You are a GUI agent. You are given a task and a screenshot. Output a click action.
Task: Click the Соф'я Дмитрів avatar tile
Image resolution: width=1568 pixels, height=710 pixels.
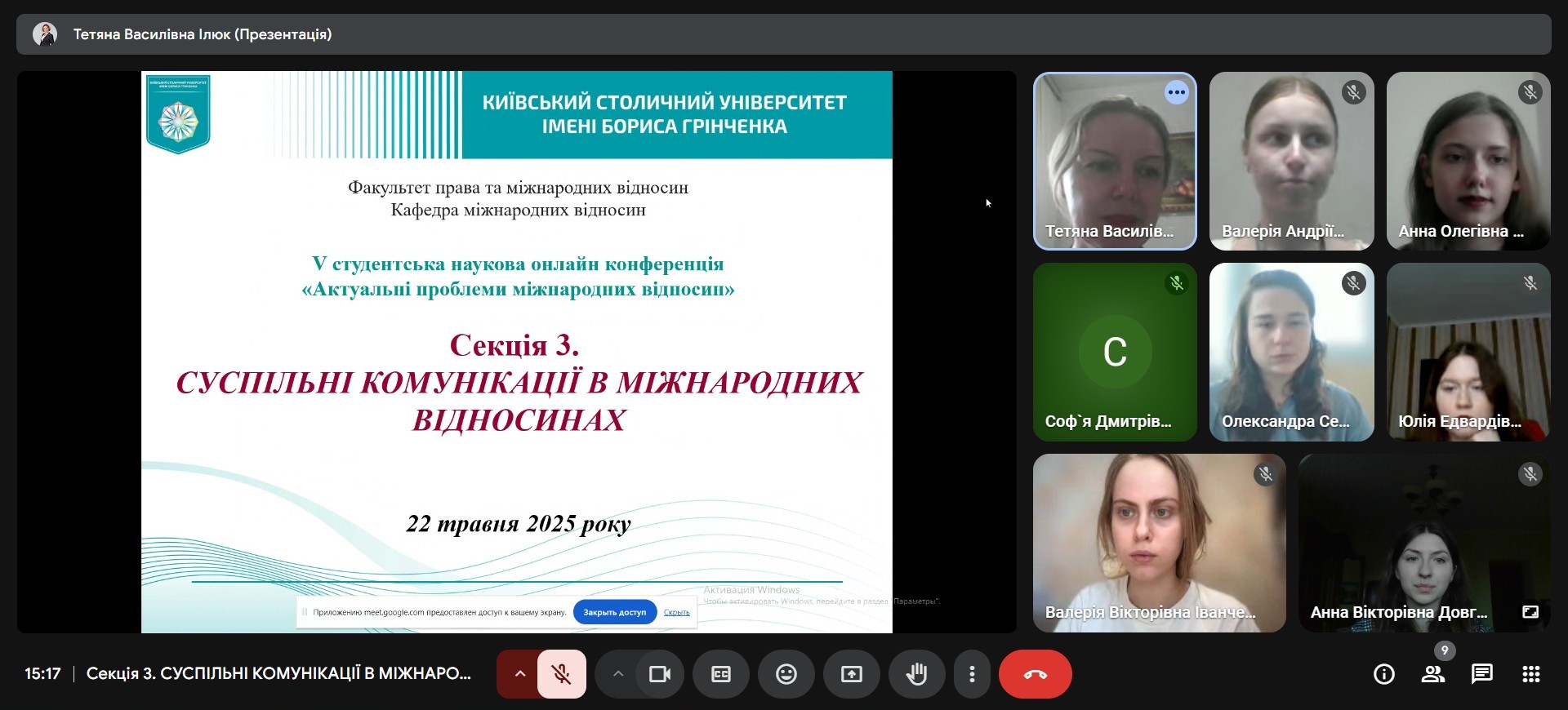click(1115, 352)
